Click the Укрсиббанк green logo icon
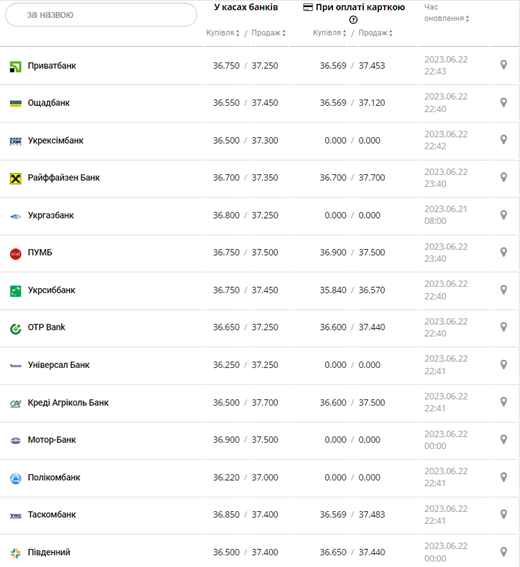Image resolution: width=520 pixels, height=567 pixels. pyautogui.click(x=15, y=291)
